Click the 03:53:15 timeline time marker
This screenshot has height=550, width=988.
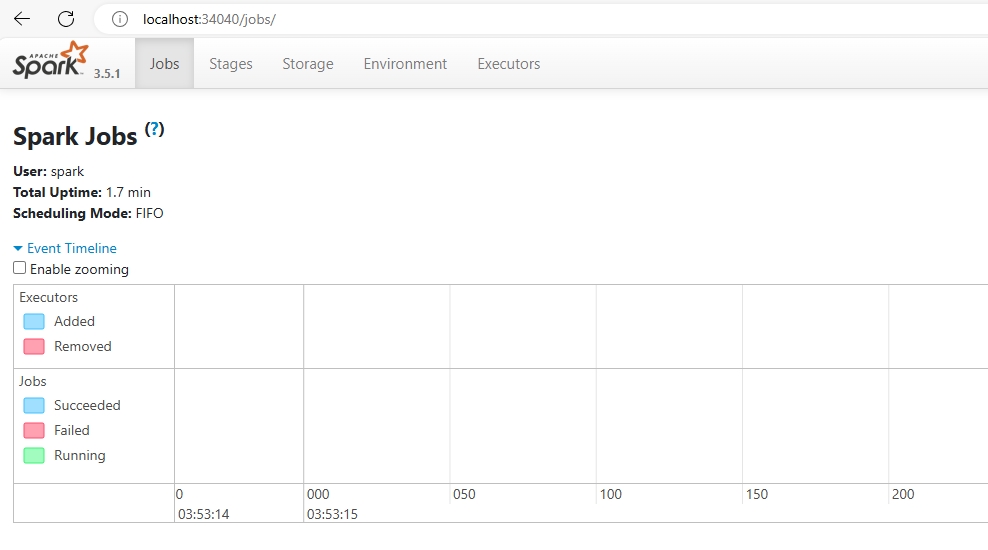332,514
